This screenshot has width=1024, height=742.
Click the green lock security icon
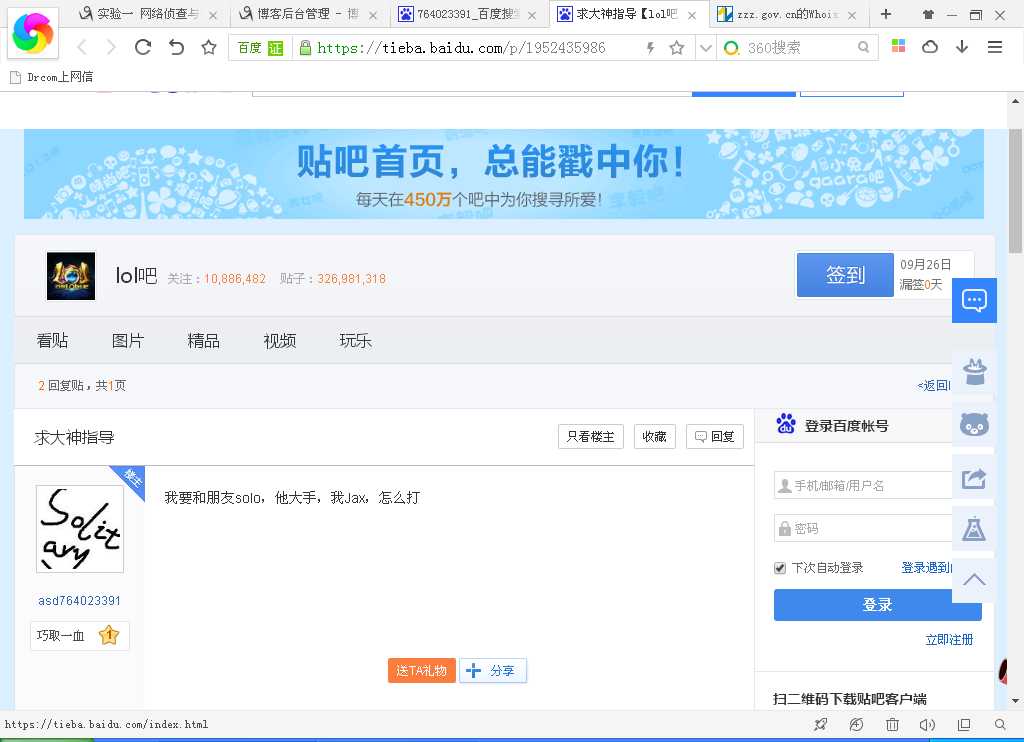304,47
